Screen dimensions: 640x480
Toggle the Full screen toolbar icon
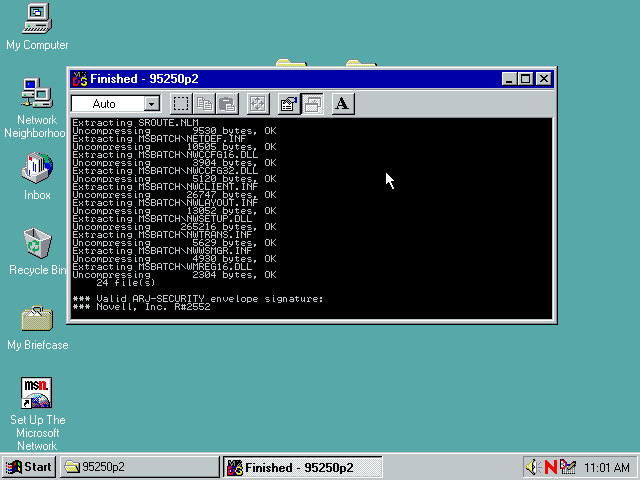point(258,104)
